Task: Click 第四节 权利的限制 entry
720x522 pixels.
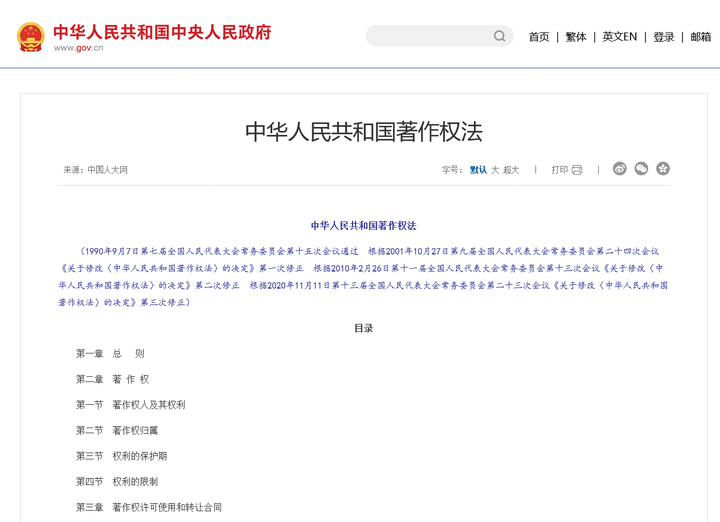Action: click(117, 482)
